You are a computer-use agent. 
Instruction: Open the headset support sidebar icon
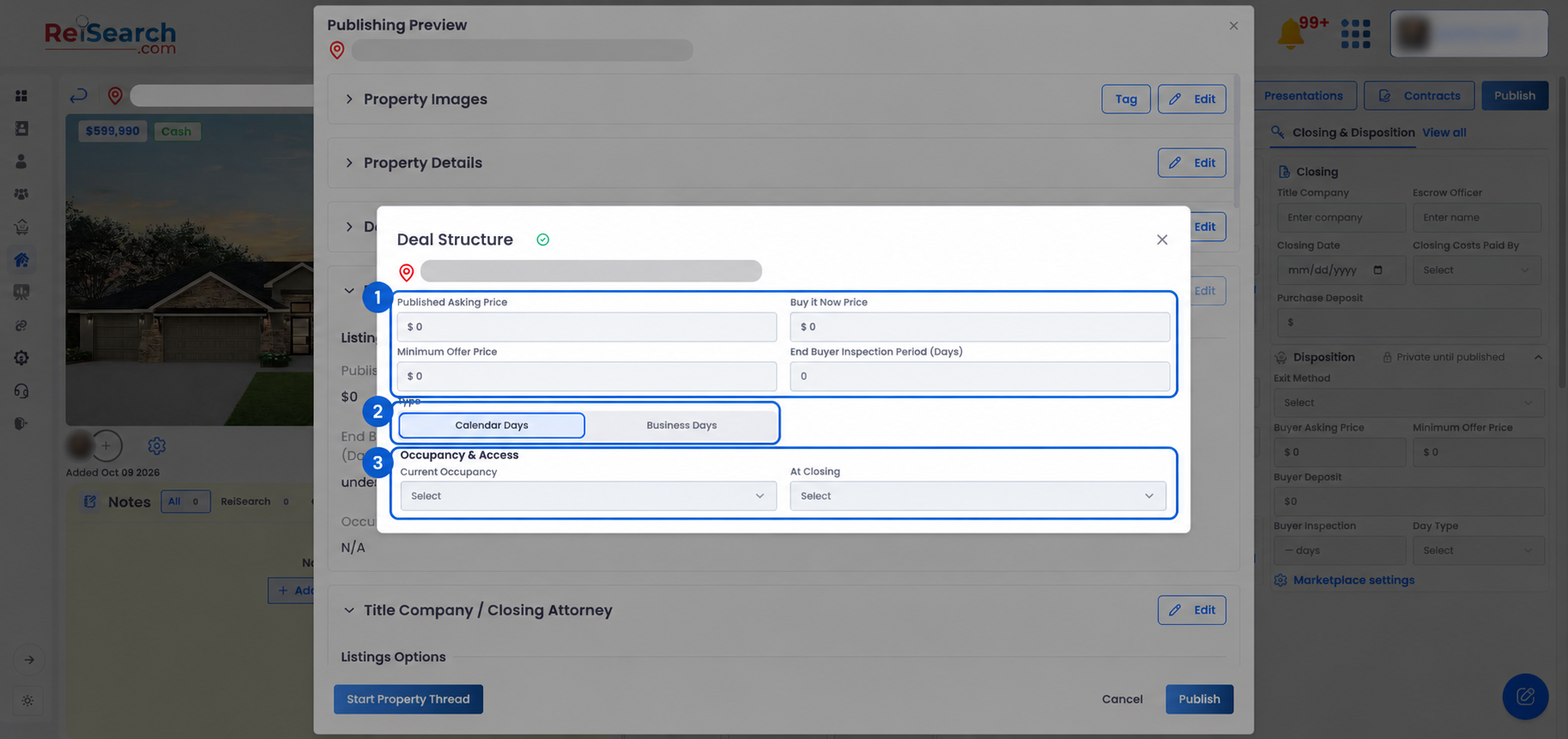pos(21,391)
